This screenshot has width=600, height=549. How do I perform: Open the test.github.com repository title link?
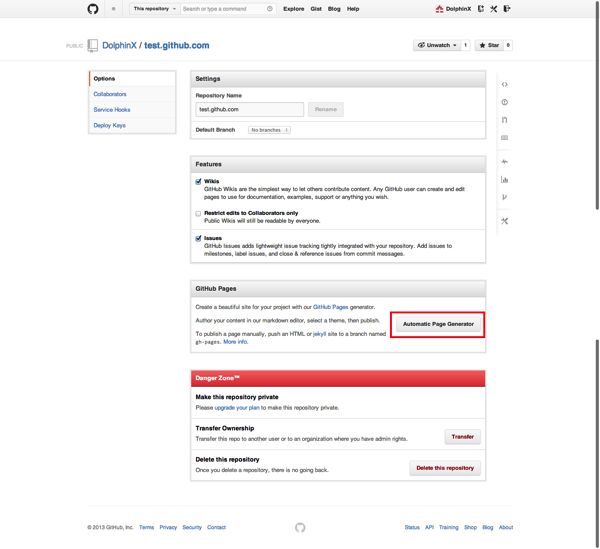(x=177, y=45)
